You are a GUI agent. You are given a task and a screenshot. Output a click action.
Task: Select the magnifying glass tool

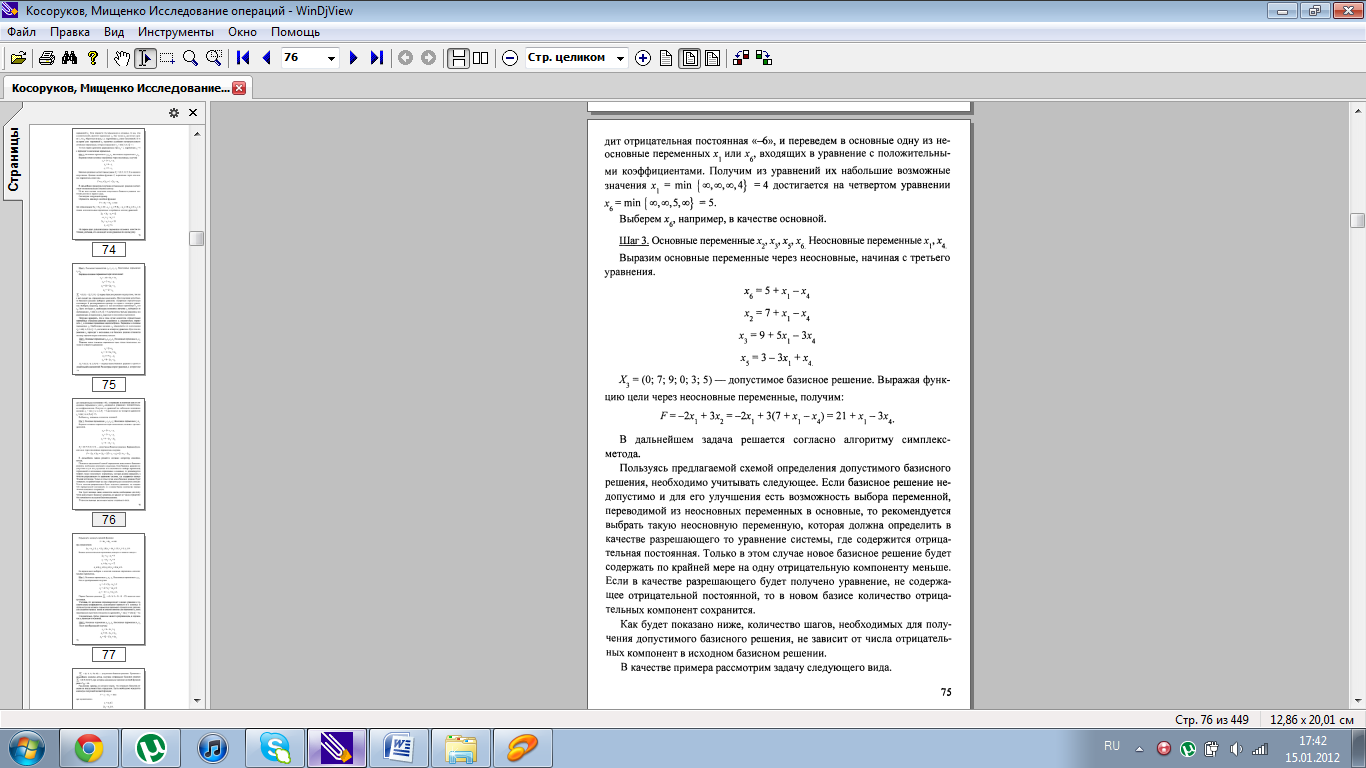click(190, 58)
